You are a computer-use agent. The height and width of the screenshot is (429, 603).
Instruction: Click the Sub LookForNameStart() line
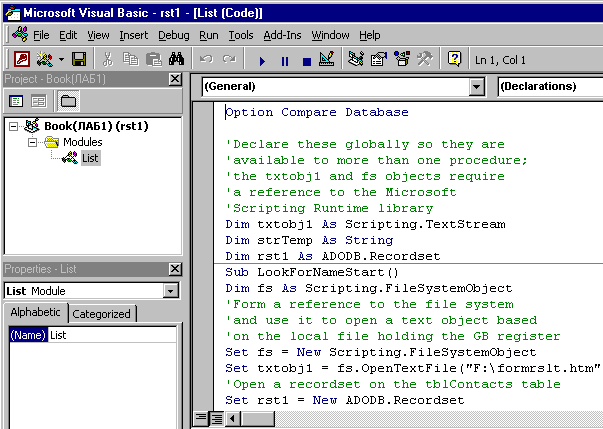point(312,272)
